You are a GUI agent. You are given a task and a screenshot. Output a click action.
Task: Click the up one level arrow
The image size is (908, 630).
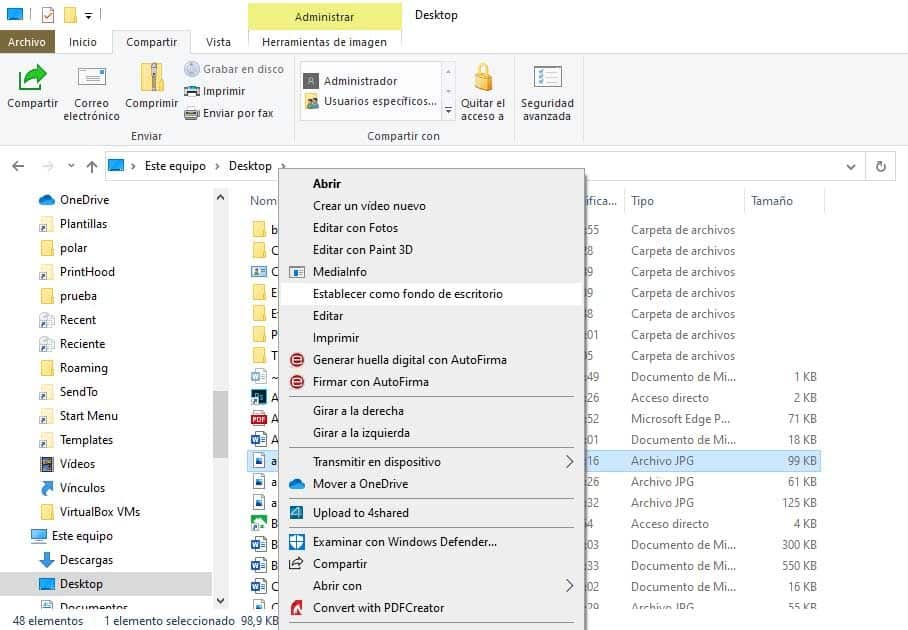point(91,166)
